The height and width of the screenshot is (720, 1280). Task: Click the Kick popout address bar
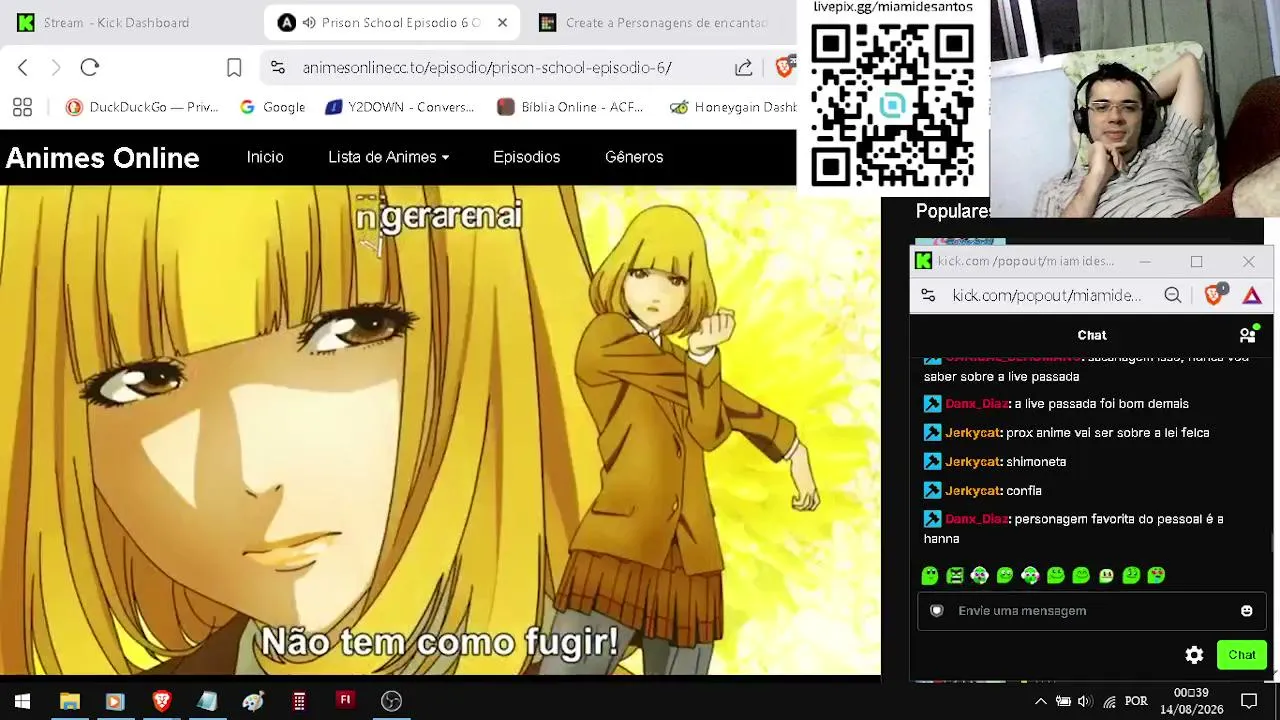tap(1046, 295)
